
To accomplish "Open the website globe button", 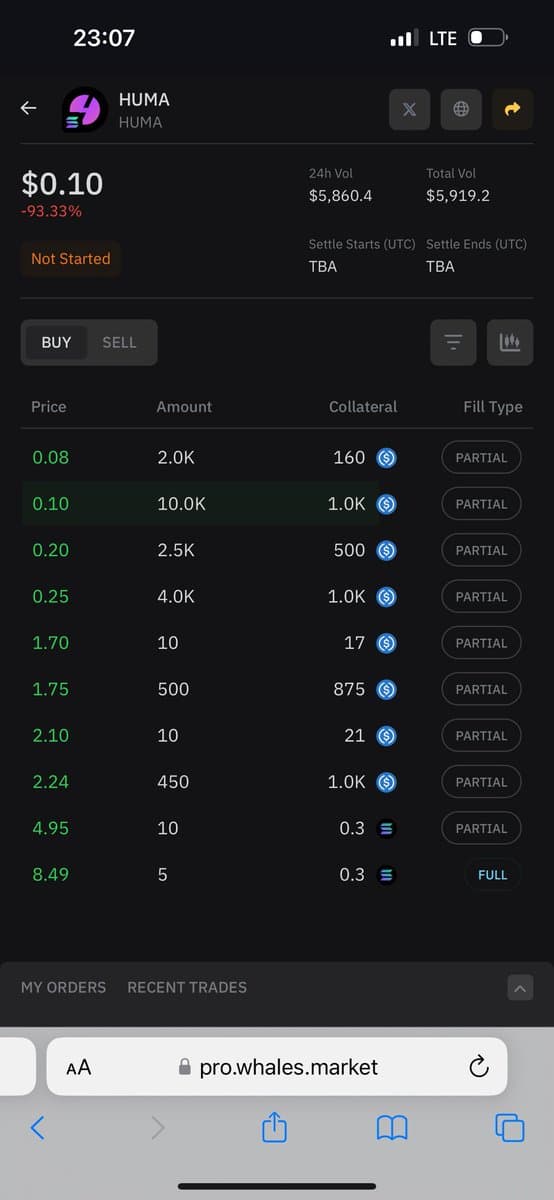I will (461, 110).
